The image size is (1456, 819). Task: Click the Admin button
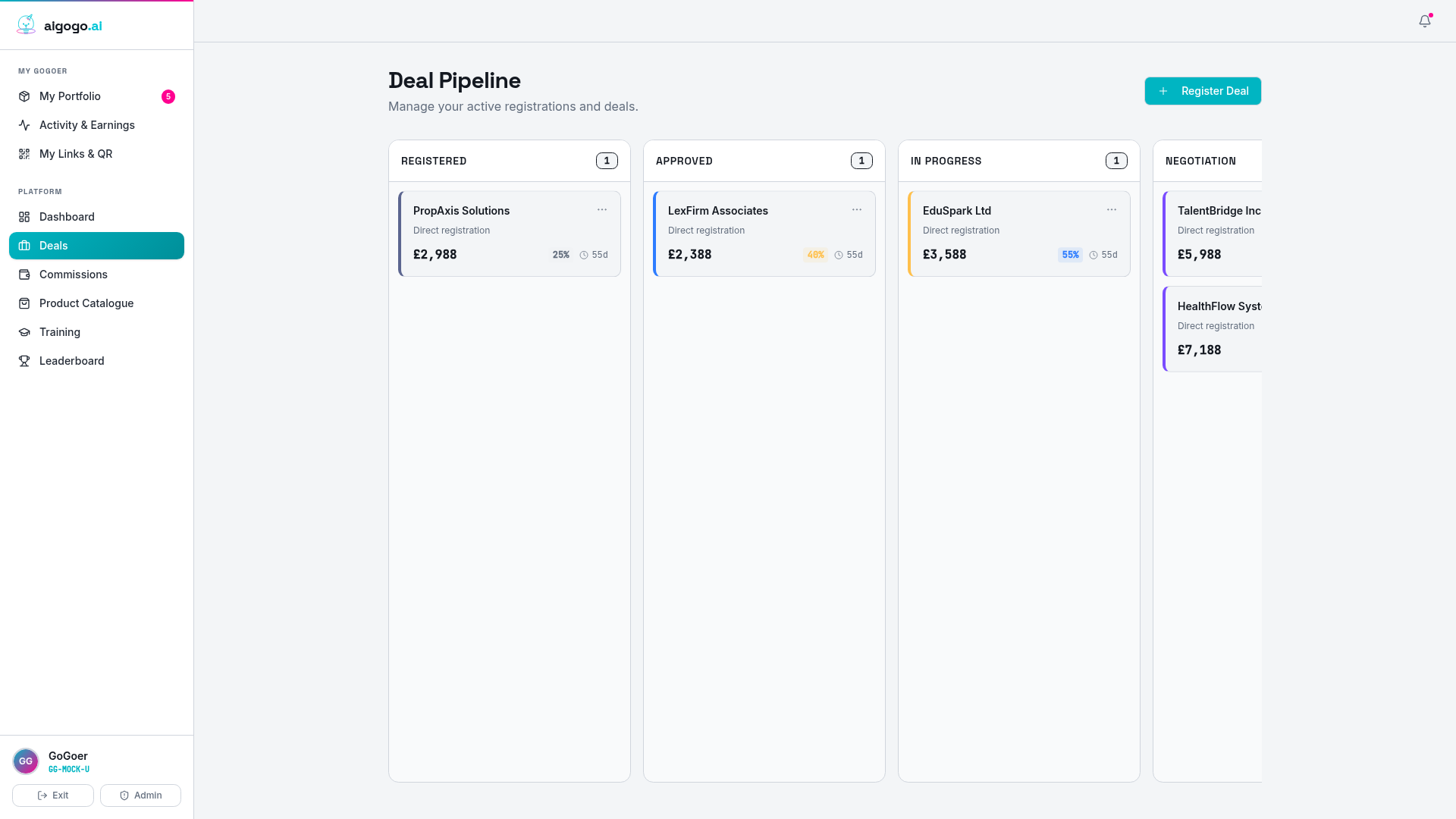pos(140,795)
